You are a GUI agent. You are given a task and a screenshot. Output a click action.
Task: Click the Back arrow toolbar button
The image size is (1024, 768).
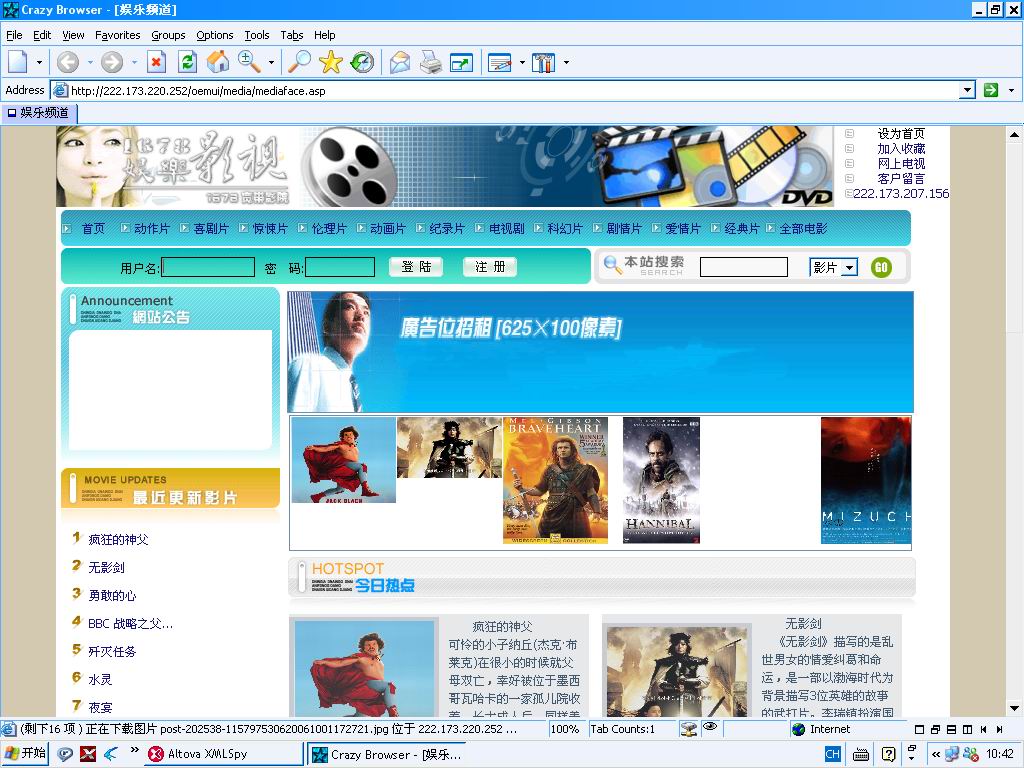(x=67, y=62)
